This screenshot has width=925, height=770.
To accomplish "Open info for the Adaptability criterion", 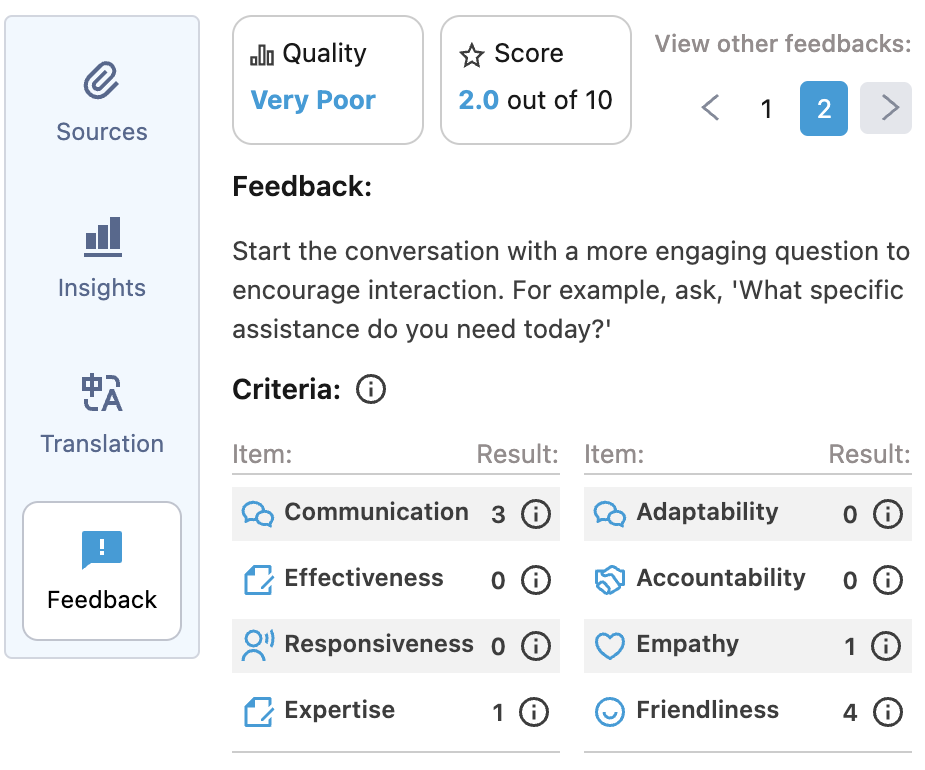I will pyautogui.click(x=888, y=514).
